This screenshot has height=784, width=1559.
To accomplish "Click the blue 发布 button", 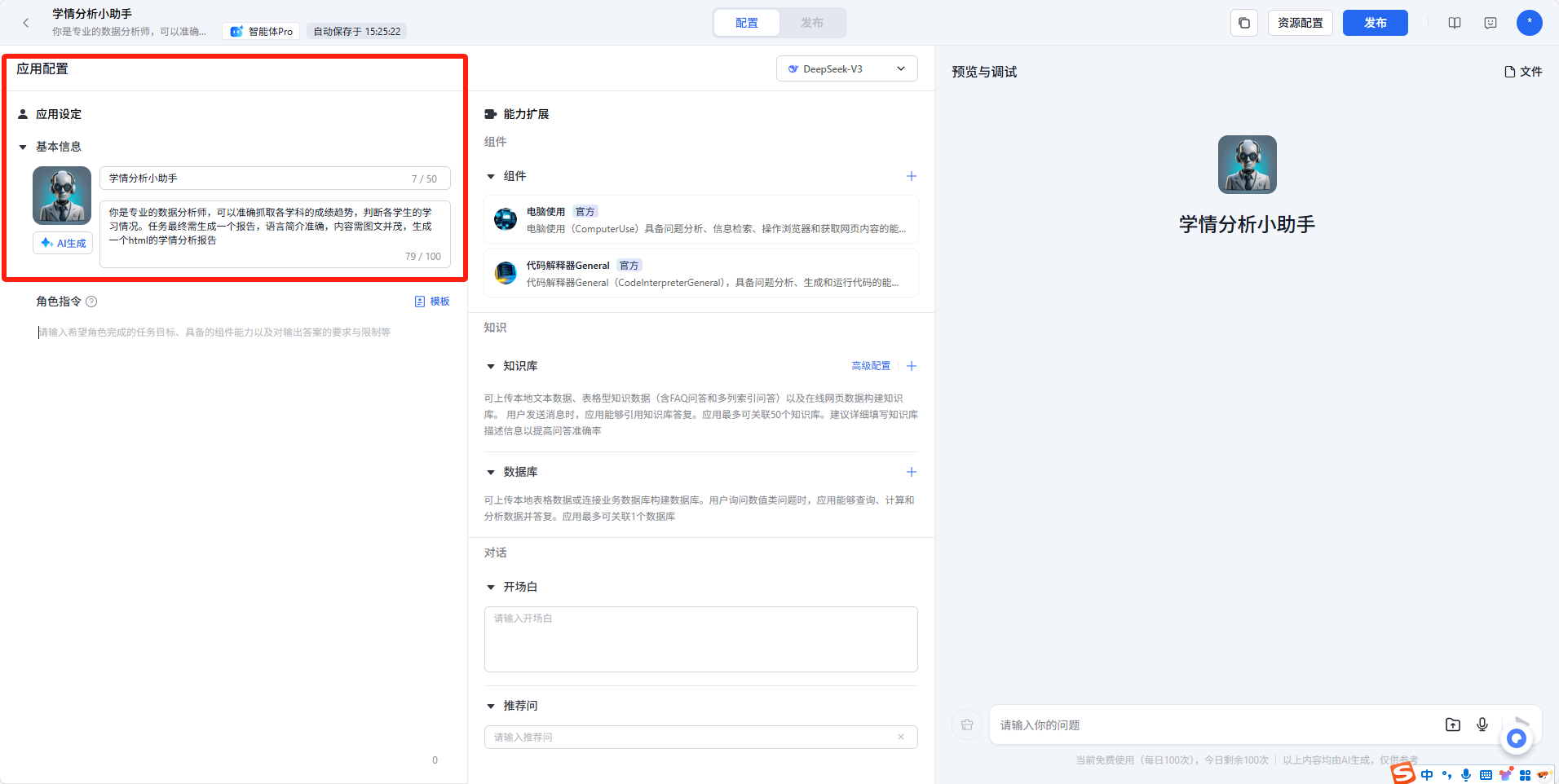I will click(1375, 23).
